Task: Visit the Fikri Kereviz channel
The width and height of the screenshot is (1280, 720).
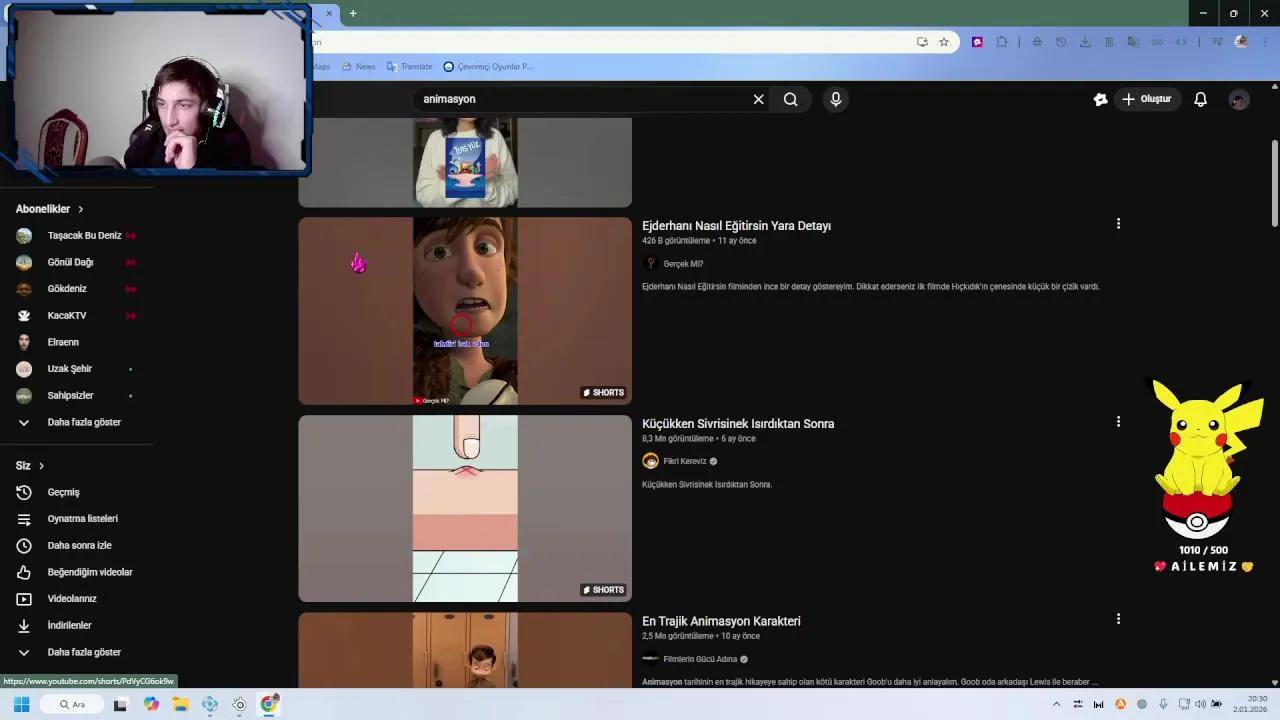Action: coord(685,461)
